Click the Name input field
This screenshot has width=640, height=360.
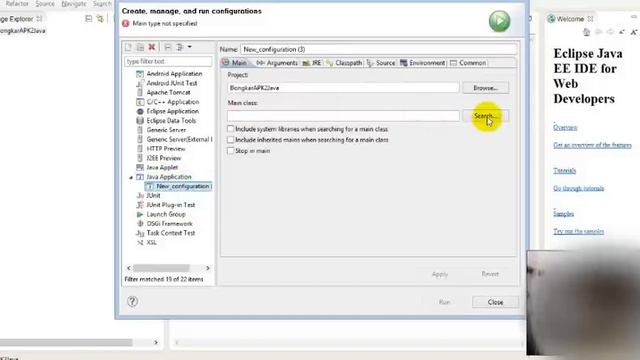pyautogui.click(x=378, y=49)
